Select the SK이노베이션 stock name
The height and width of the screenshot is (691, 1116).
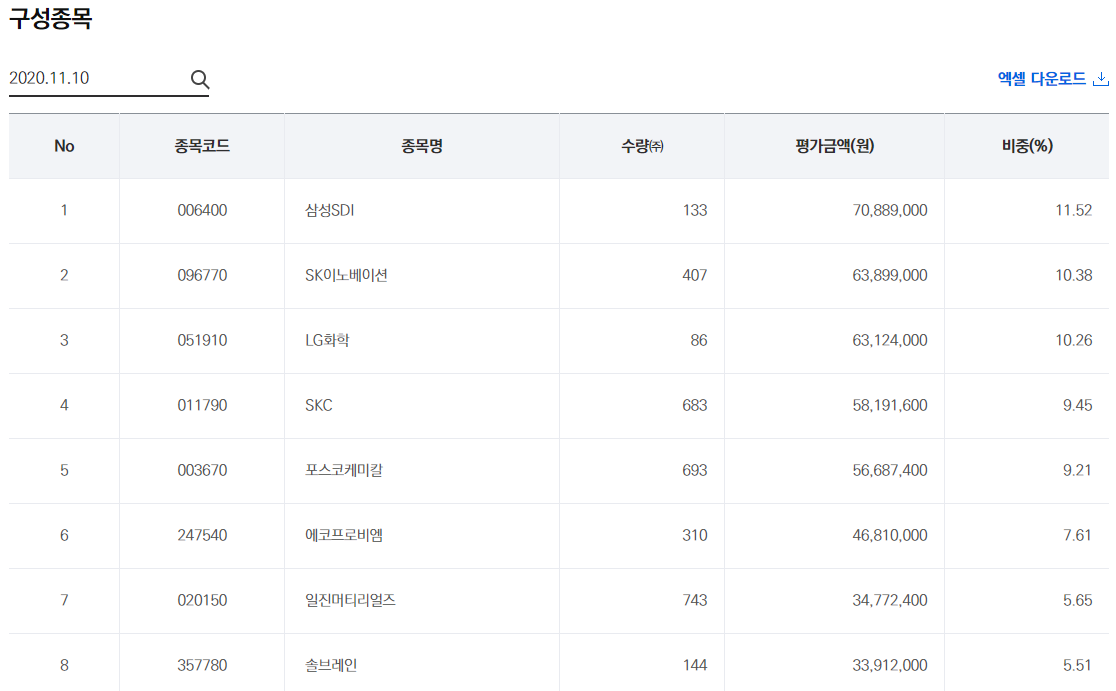pos(346,275)
